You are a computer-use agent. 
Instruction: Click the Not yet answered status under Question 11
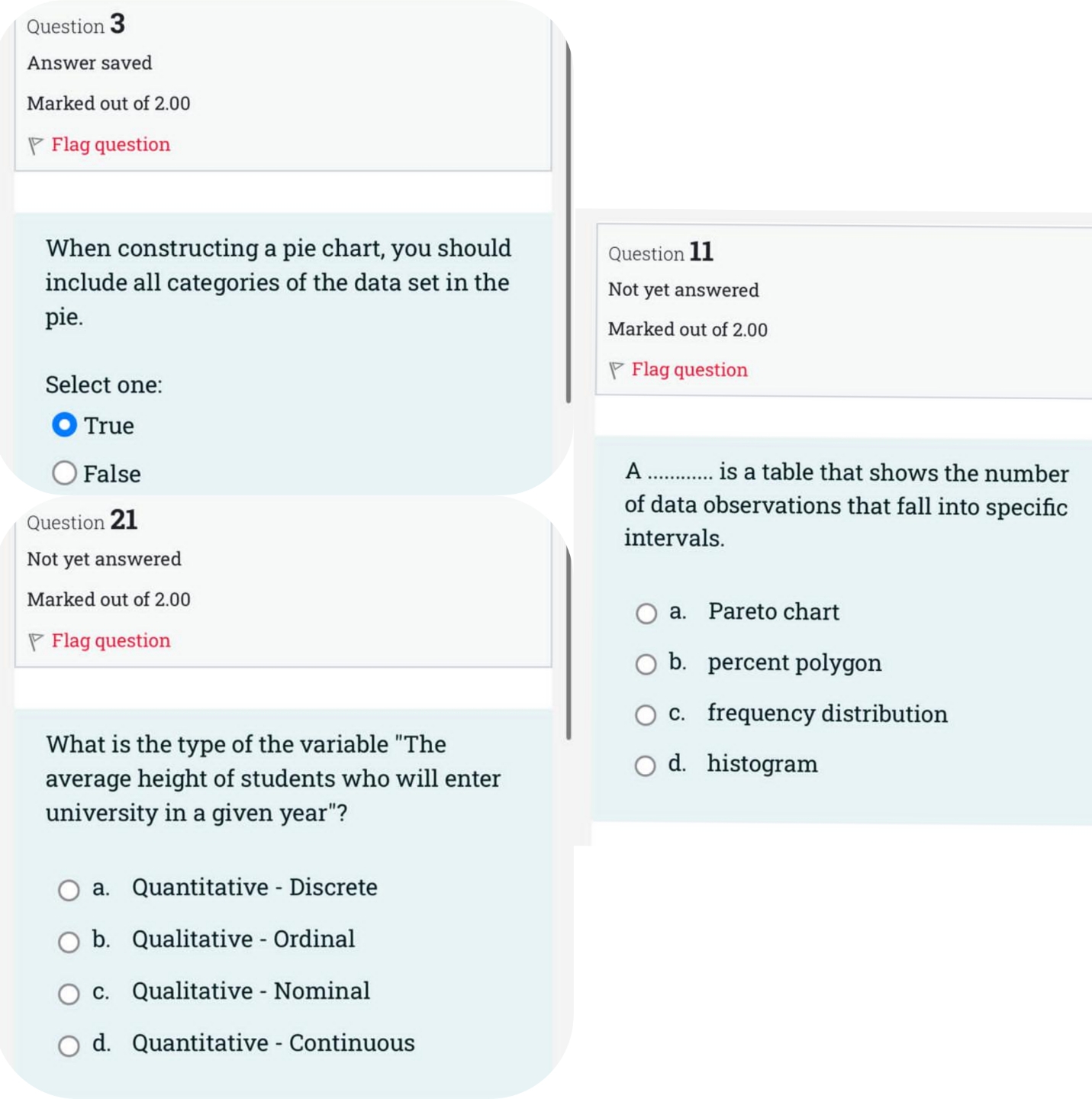click(x=684, y=290)
